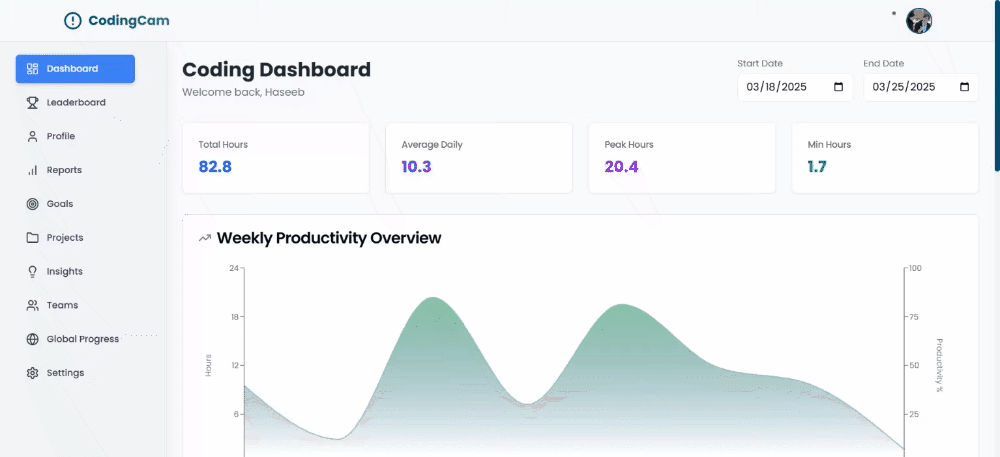The height and width of the screenshot is (457, 1000).
Task: Go to the Leaderboard page
Action: click(x=76, y=103)
